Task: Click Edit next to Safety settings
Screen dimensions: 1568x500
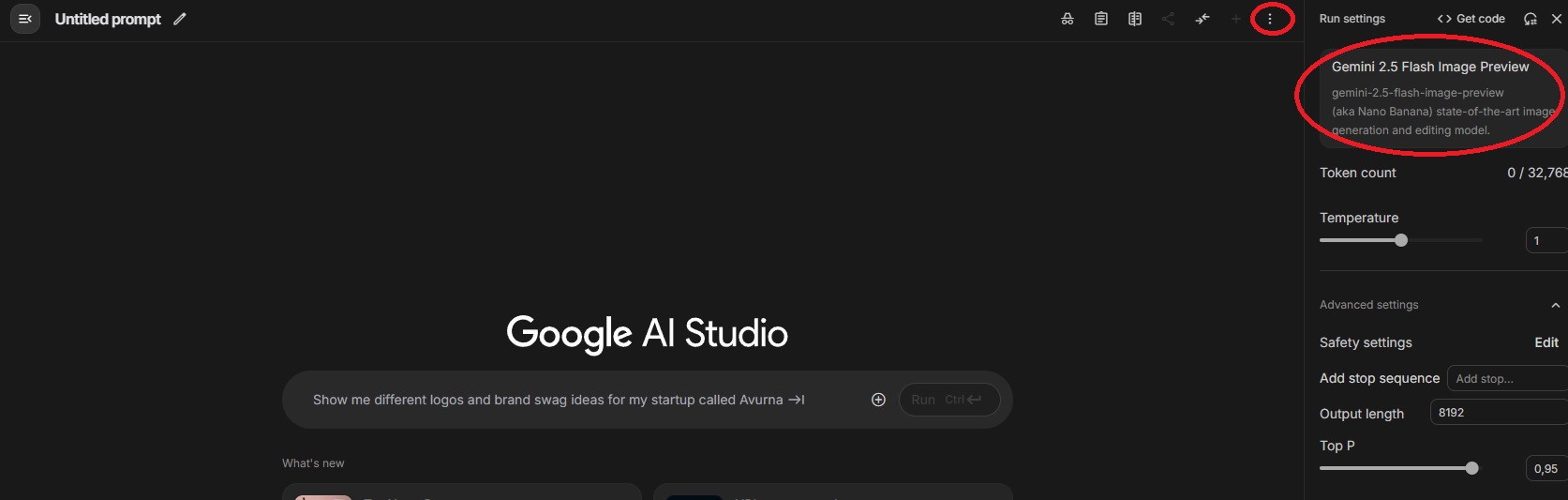Action: click(x=1546, y=342)
